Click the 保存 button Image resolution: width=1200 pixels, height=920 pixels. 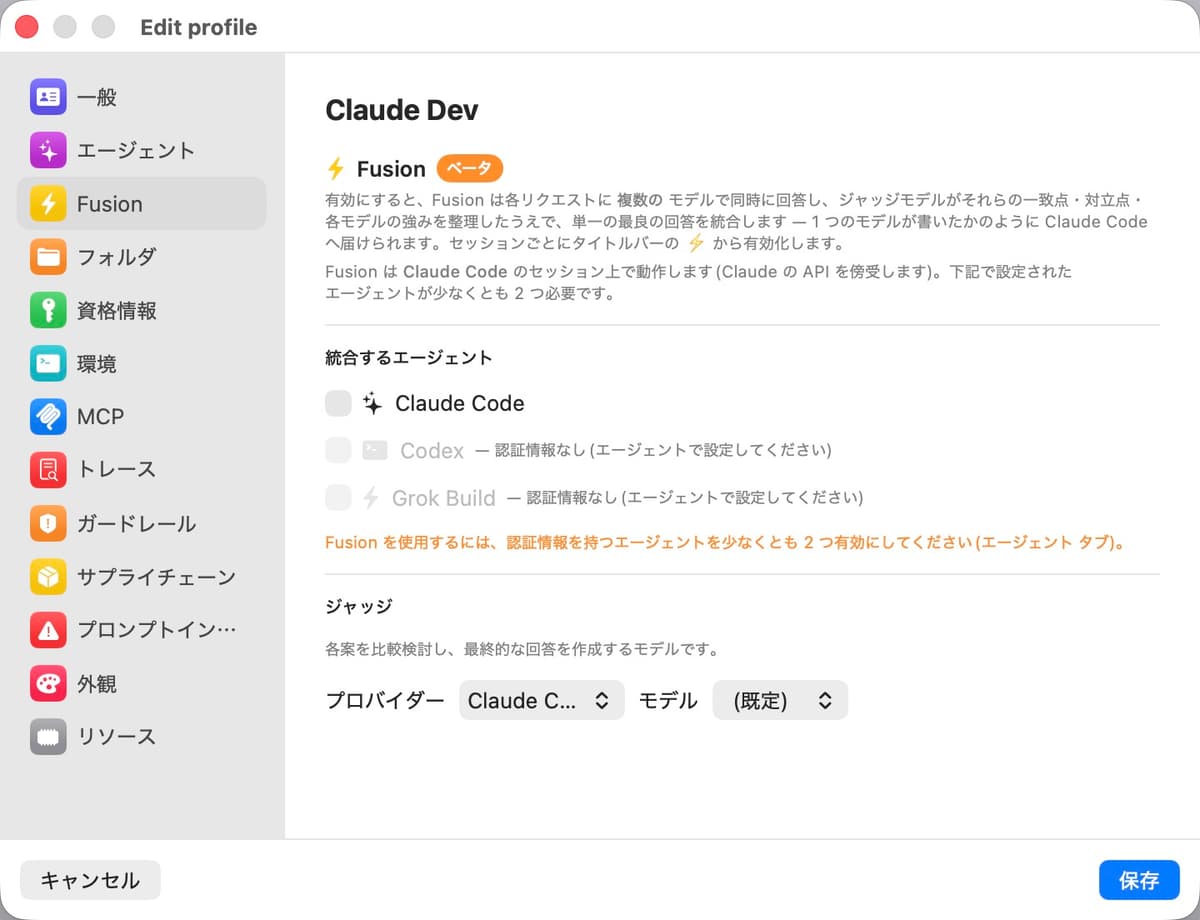1139,880
